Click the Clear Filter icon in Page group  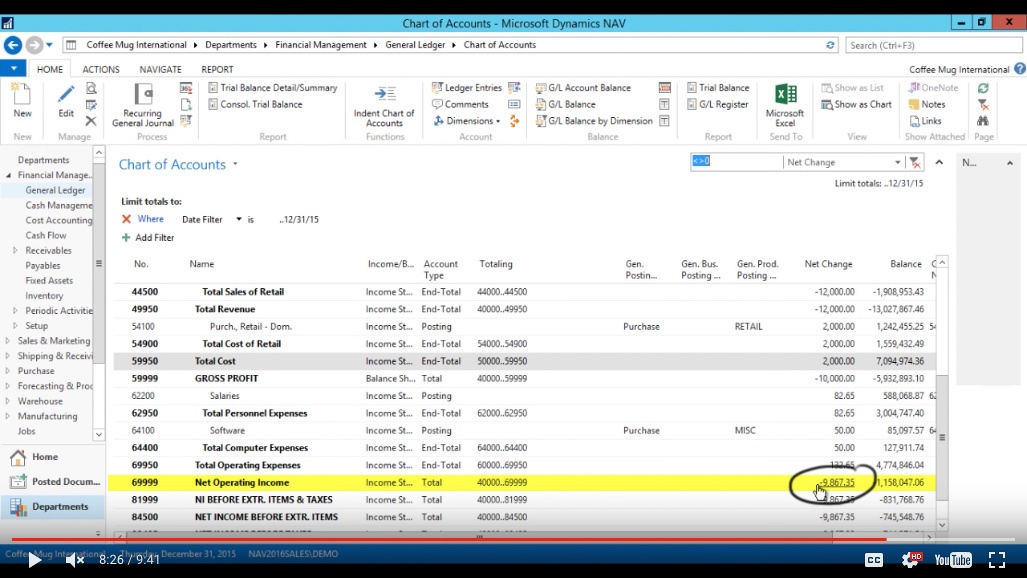(x=983, y=104)
